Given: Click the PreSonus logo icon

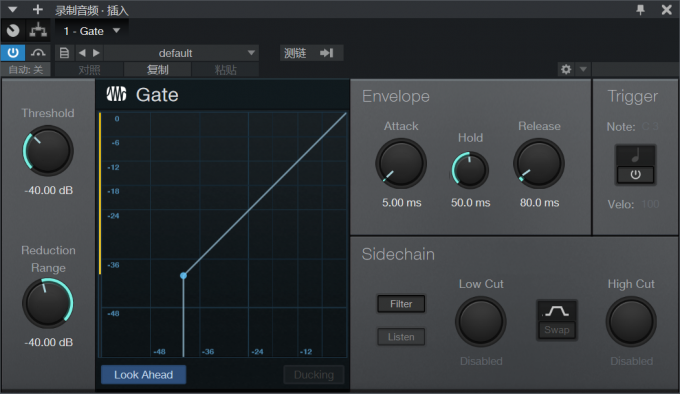Looking at the screenshot, I should coord(116,94).
